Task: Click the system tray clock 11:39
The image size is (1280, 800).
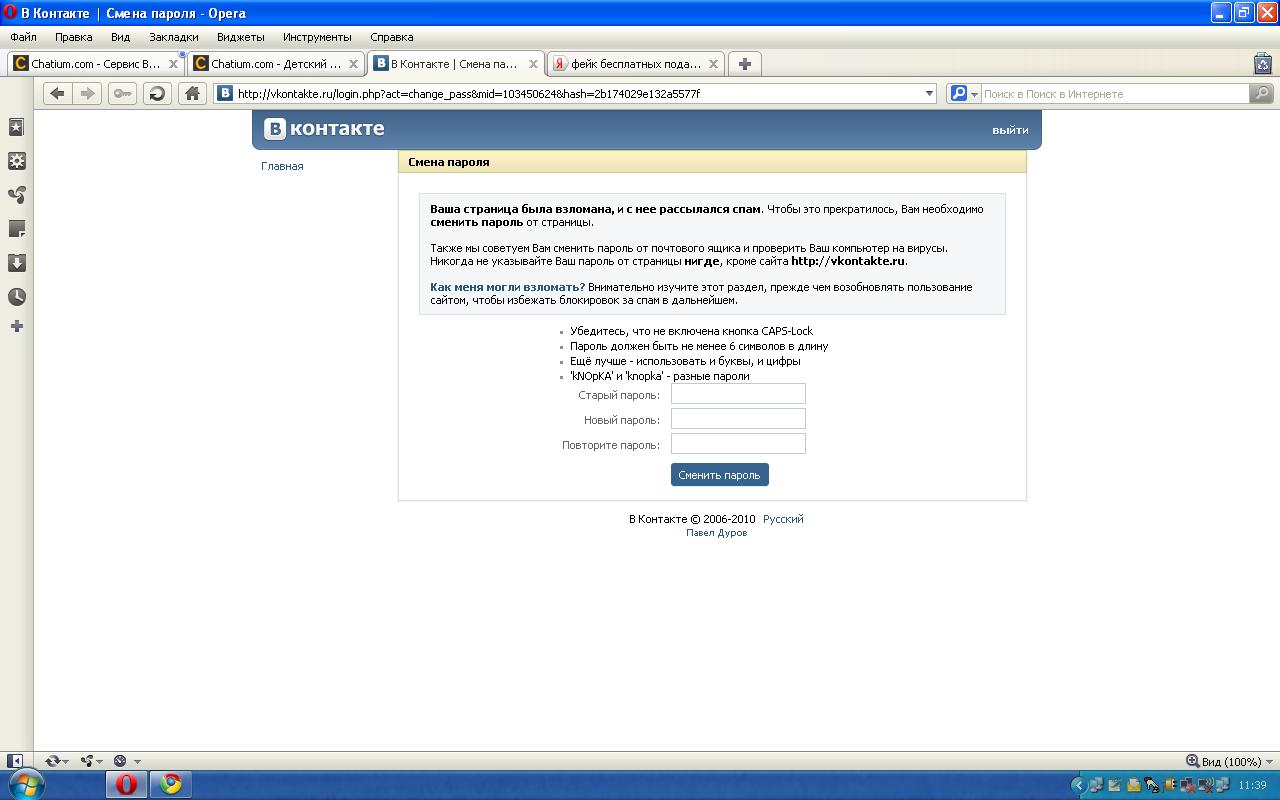Action: point(1252,785)
